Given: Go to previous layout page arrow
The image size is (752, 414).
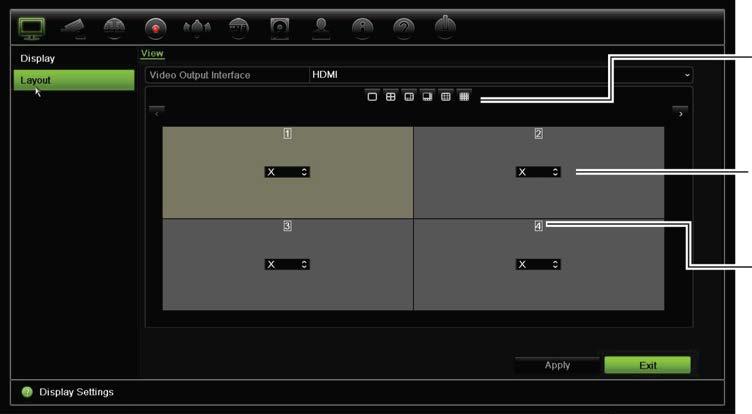Looking at the screenshot, I should point(157,114).
